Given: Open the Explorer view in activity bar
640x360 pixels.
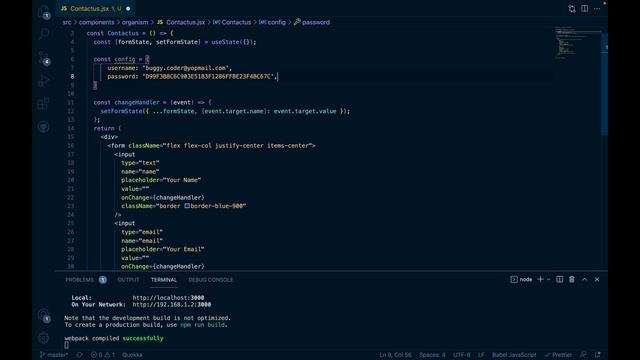Looking at the screenshot, I should click(x=44, y=12).
